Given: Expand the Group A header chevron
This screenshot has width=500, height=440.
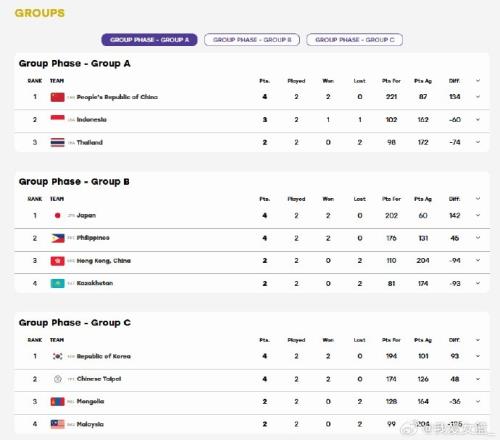Looking at the screenshot, I should [478, 81].
